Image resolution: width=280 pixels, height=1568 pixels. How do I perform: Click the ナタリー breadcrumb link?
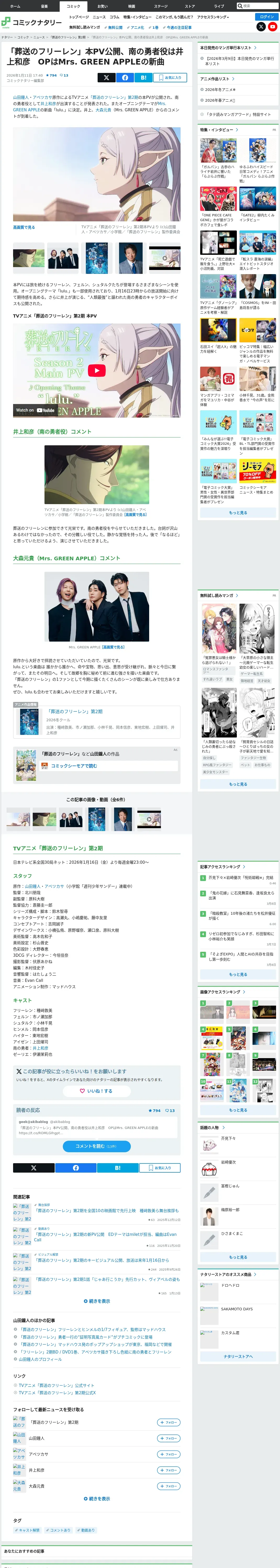tap(7, 37)
